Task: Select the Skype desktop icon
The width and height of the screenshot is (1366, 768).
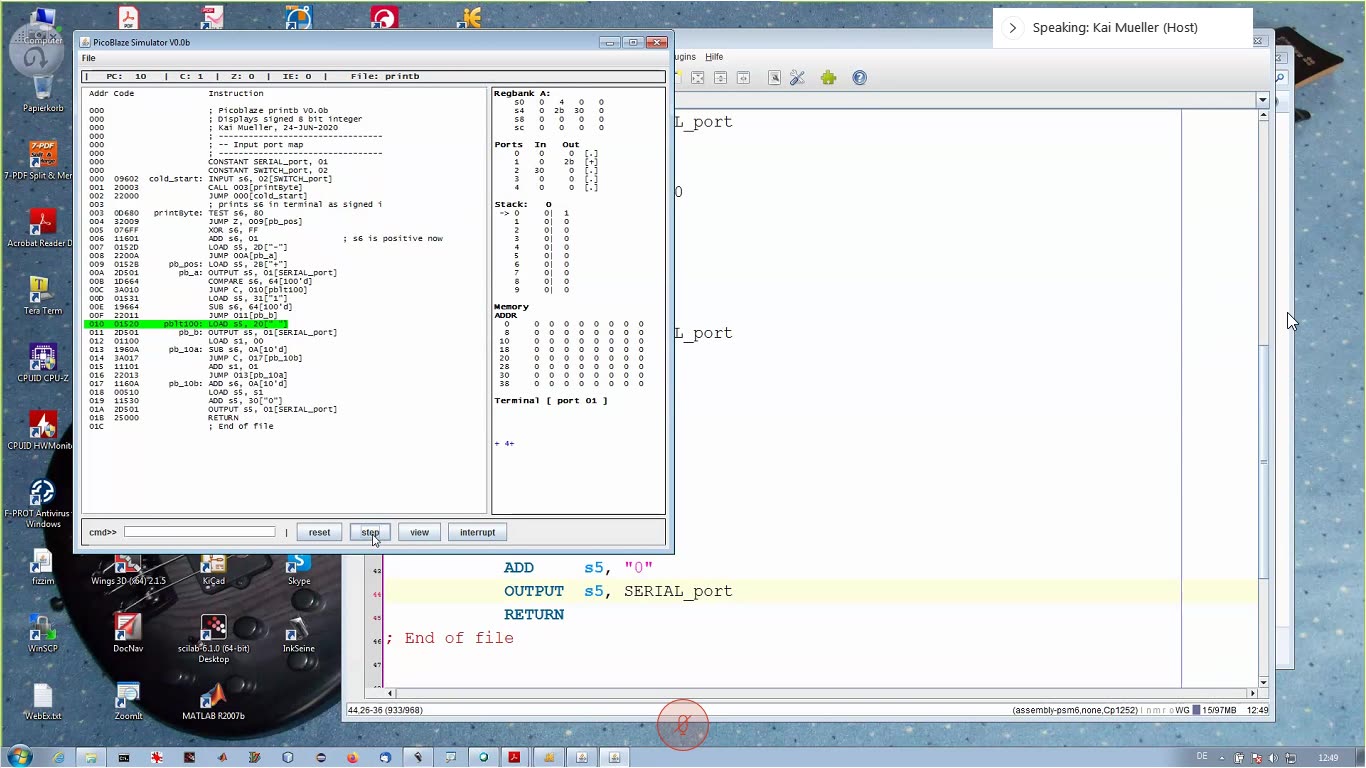Action: point(298,568)
